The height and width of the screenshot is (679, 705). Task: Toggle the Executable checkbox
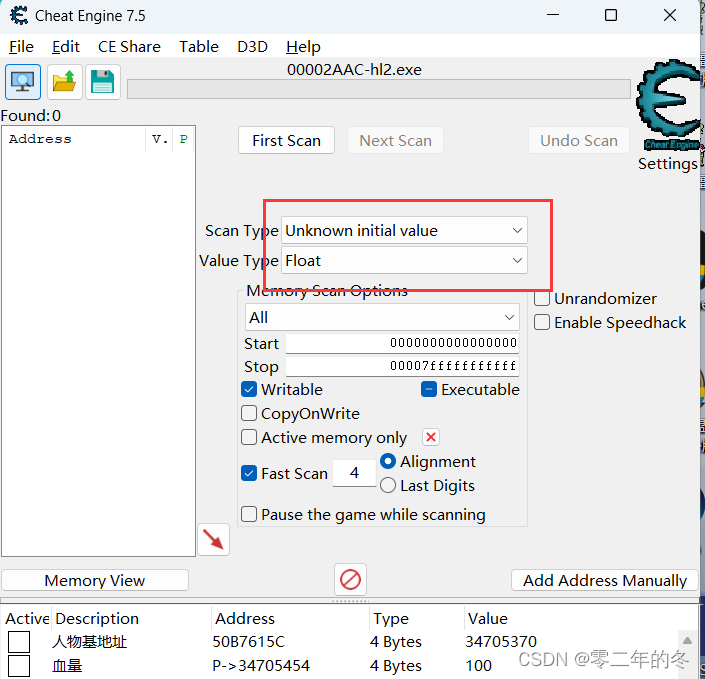tap(428, 389)
